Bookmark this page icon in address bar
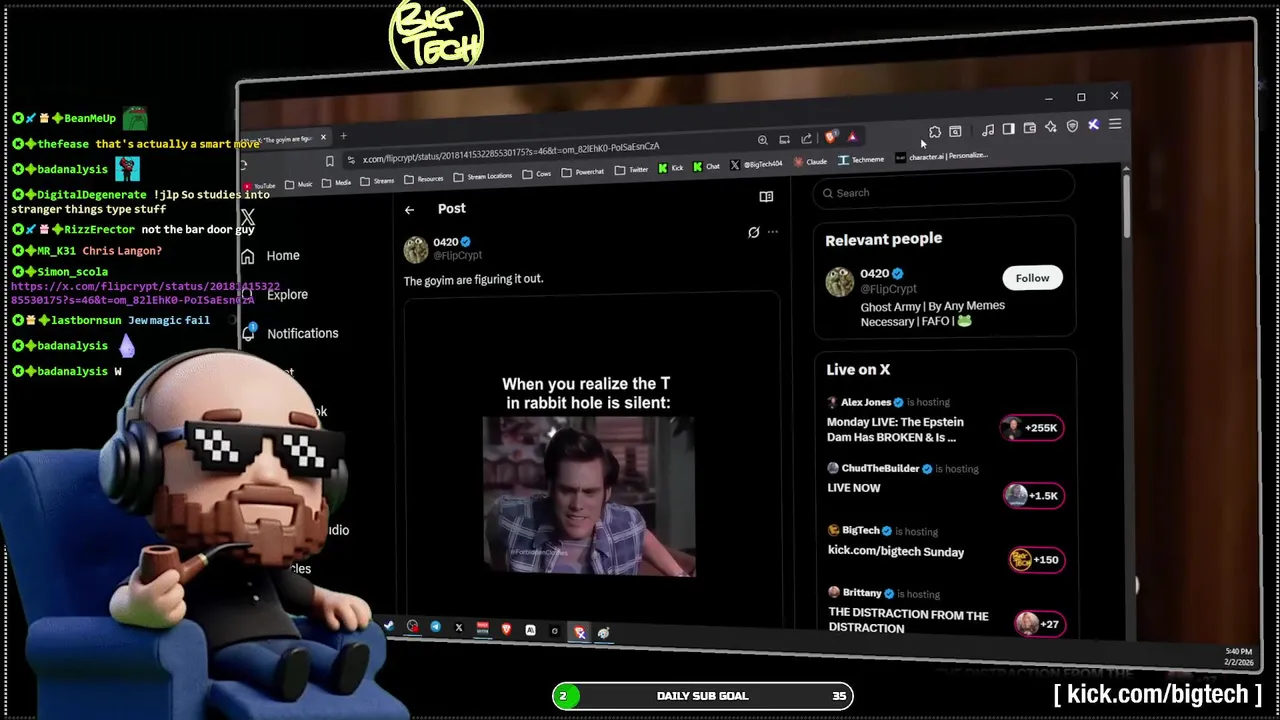The image size is (1280, 720). coord(330,161)
